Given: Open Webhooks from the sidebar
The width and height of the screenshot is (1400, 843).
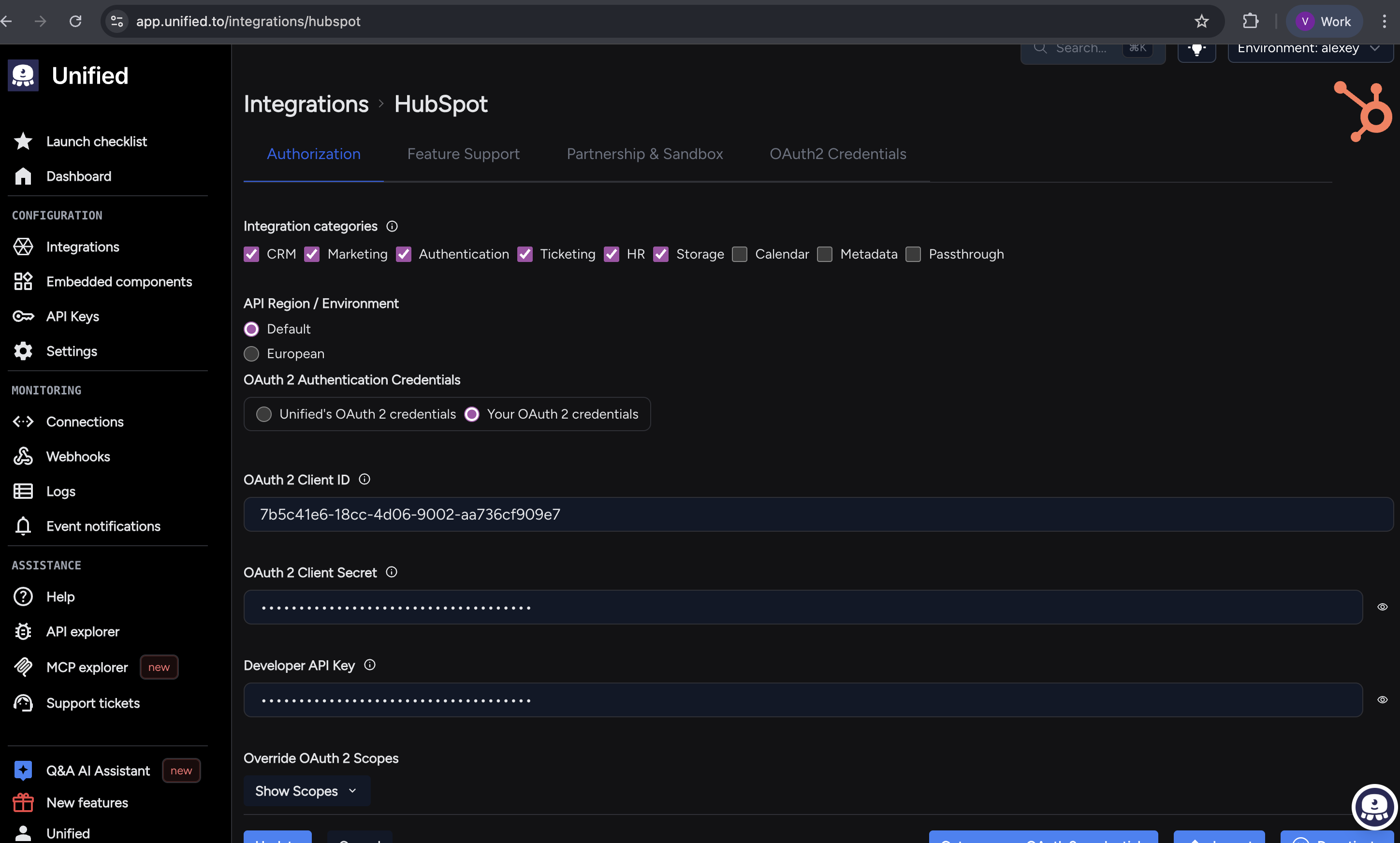Looking at the screenshot, I should pos(78,456).
